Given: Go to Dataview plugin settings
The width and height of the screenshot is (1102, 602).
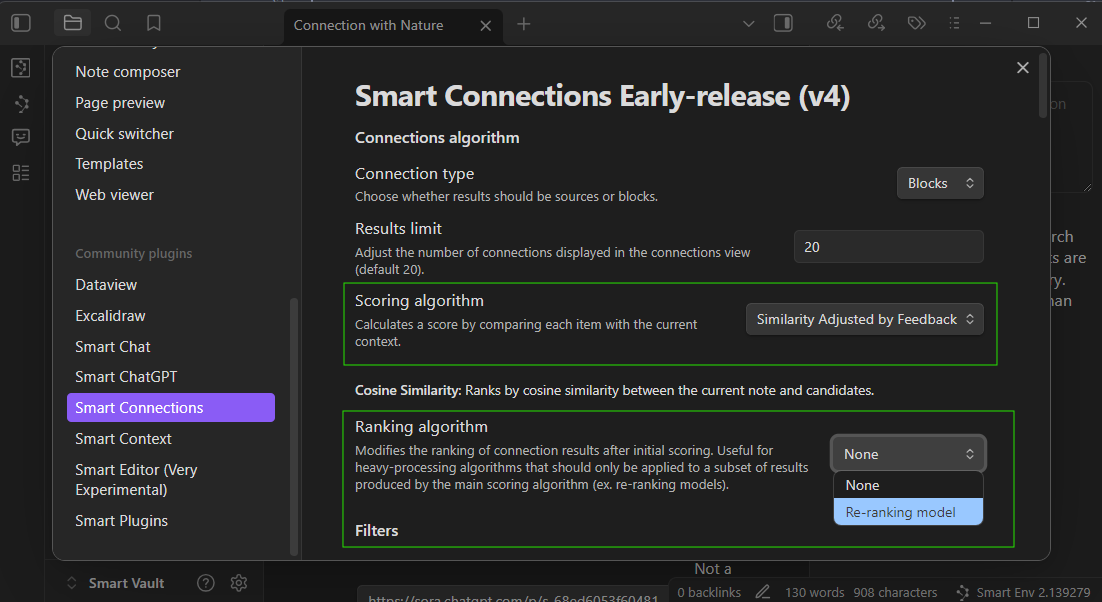Looking at the screenshot, I should coord(106,285).
